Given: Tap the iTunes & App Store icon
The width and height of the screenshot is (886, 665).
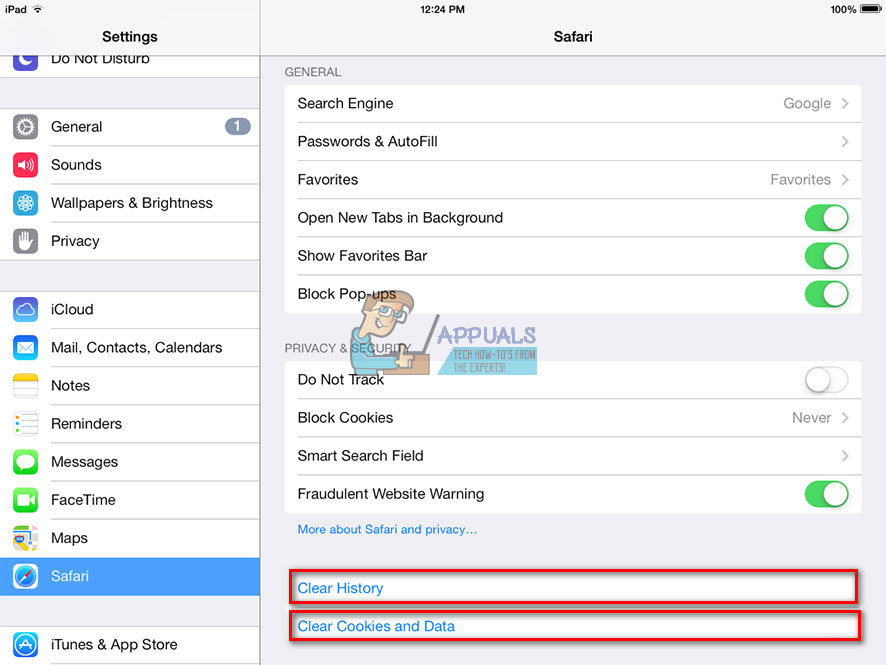Looking at the screenshot, I should click(x=25, y=645).
